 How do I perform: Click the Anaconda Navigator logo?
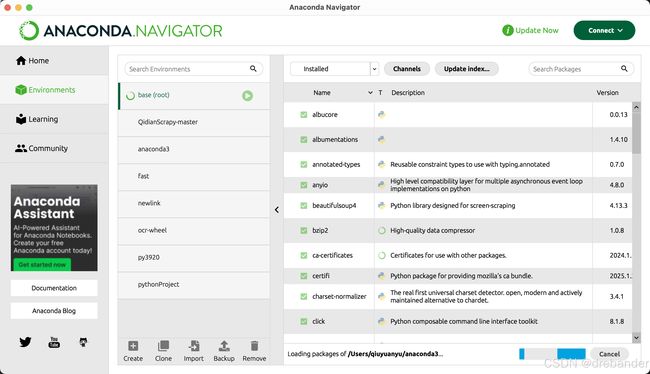120,31
